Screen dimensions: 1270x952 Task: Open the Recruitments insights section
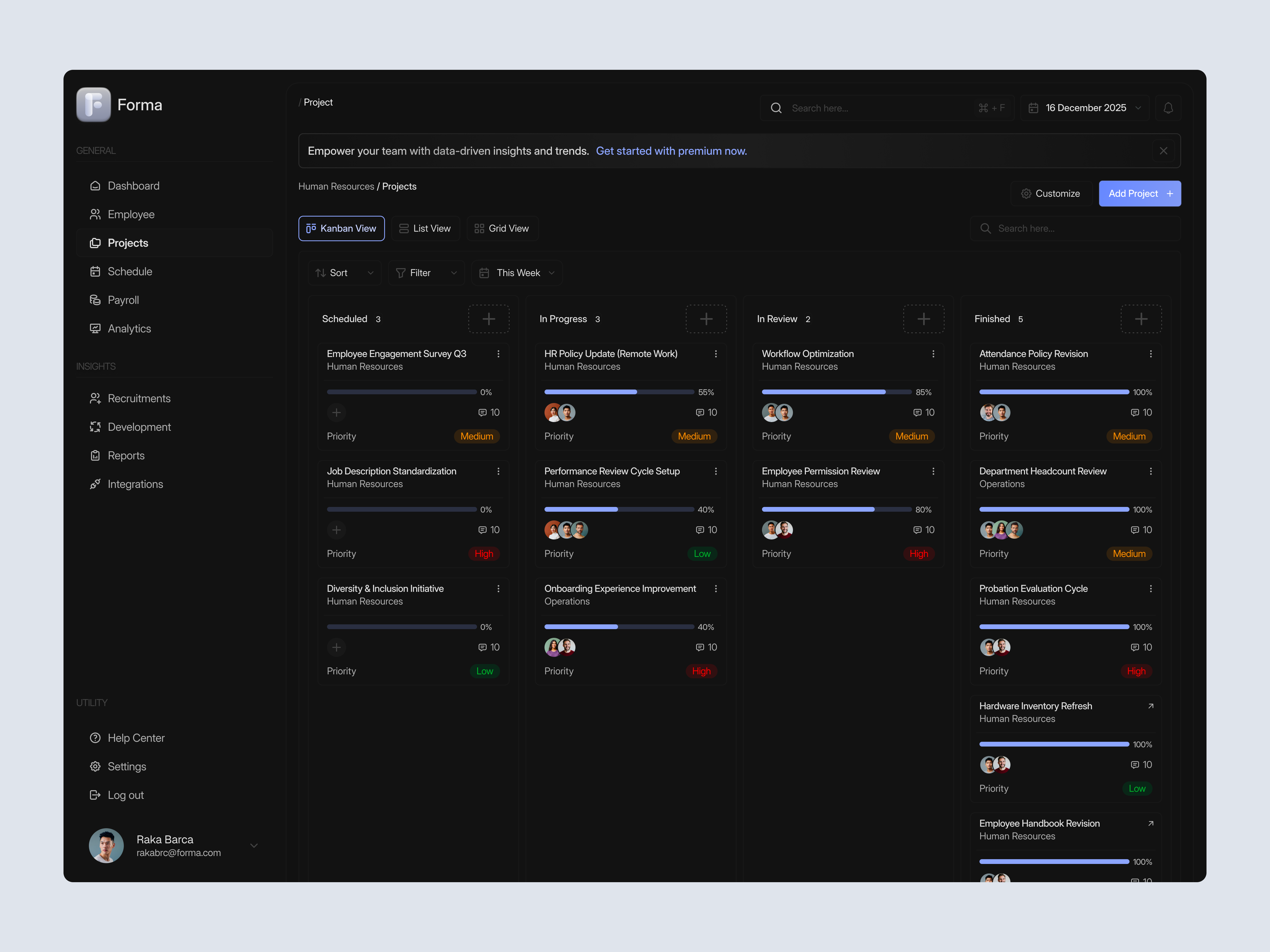pyautogui.click(x=139, y=398)
